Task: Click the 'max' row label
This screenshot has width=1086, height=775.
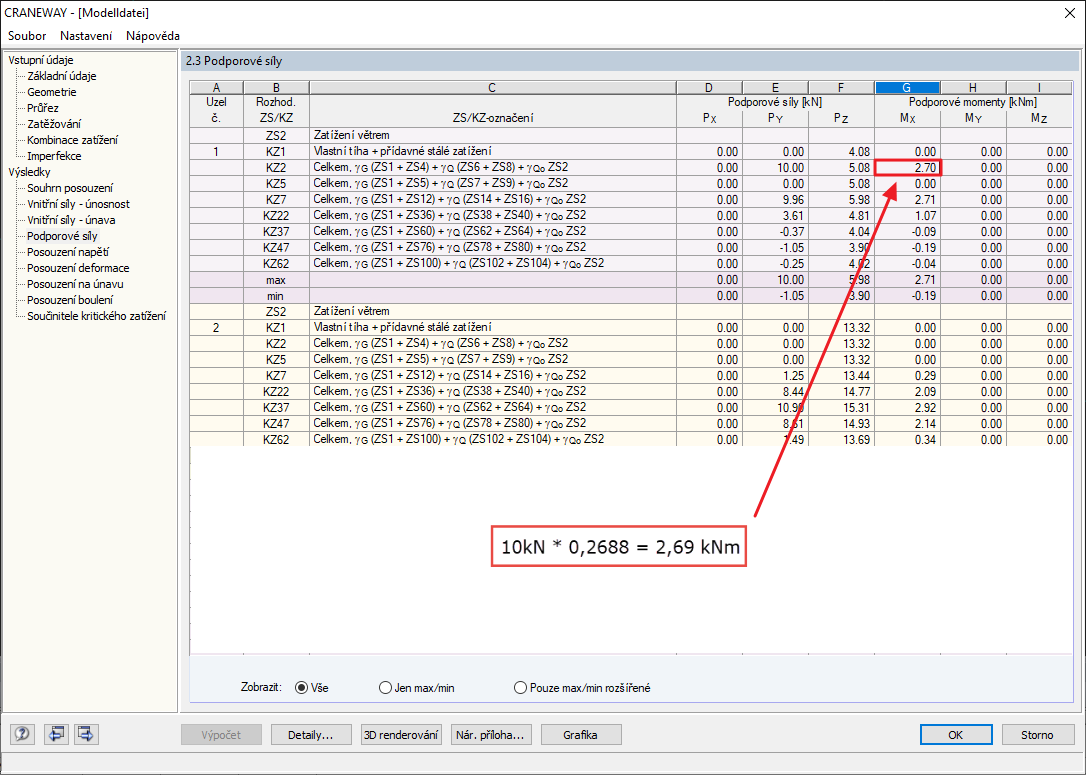Action: click(x=276, y=280)
